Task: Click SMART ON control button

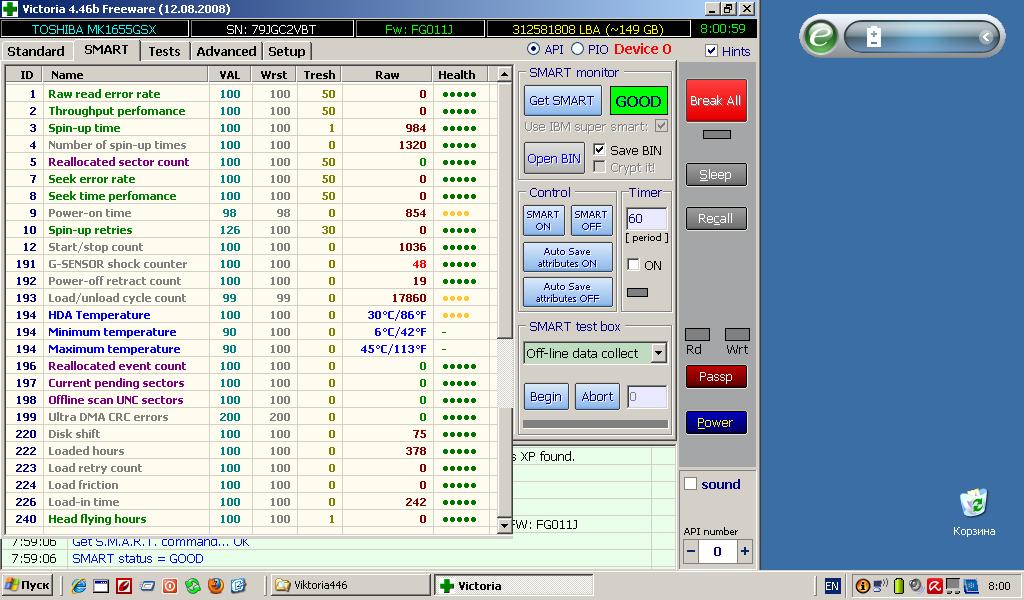Action: click(543, 220)
